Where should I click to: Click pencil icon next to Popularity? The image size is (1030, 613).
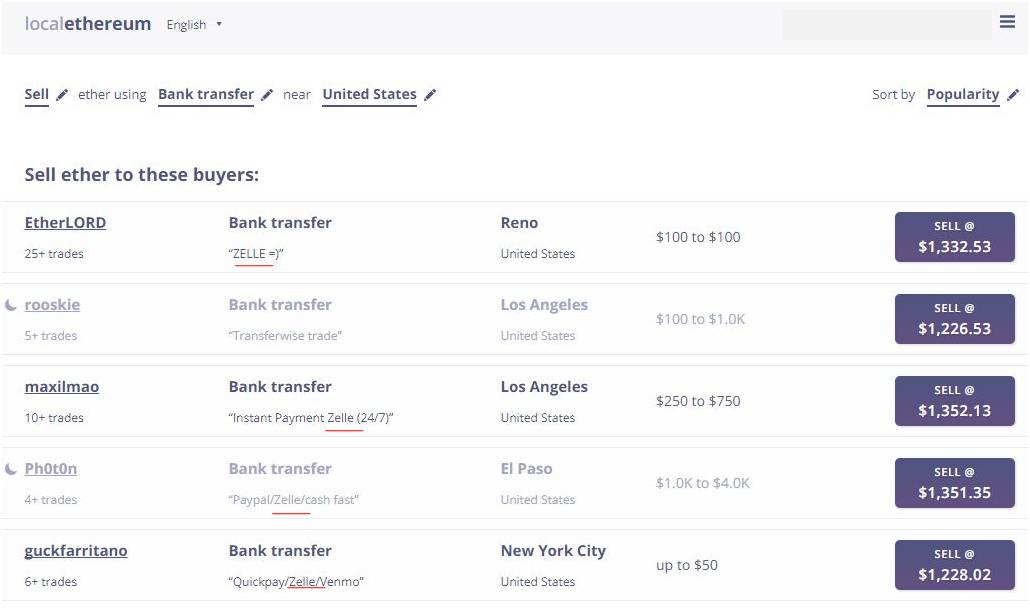[1013, 95]
